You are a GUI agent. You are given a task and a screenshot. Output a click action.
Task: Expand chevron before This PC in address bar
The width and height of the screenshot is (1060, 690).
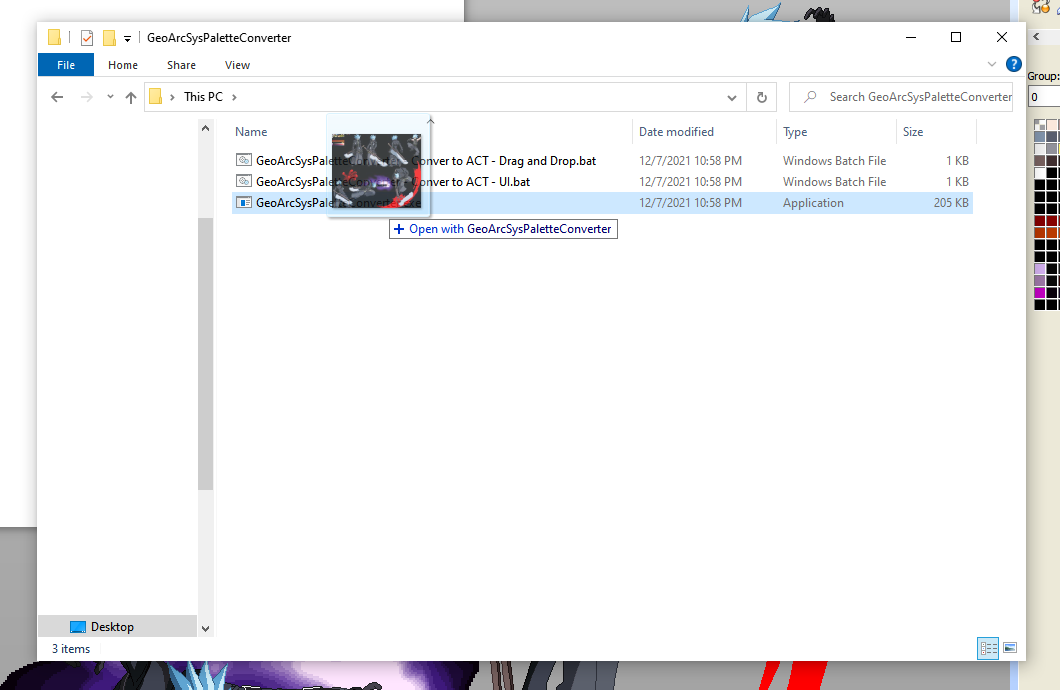[172, 97]
